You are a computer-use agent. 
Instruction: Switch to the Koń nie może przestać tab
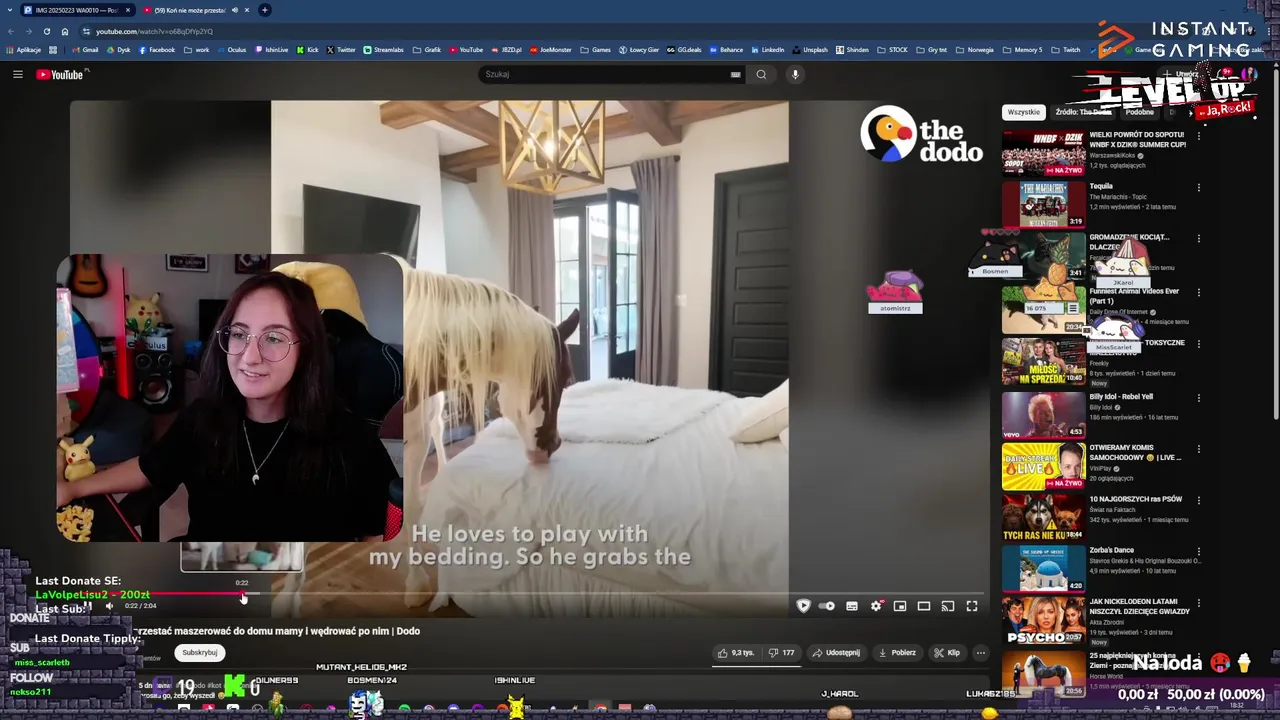(x=197, y=10)
